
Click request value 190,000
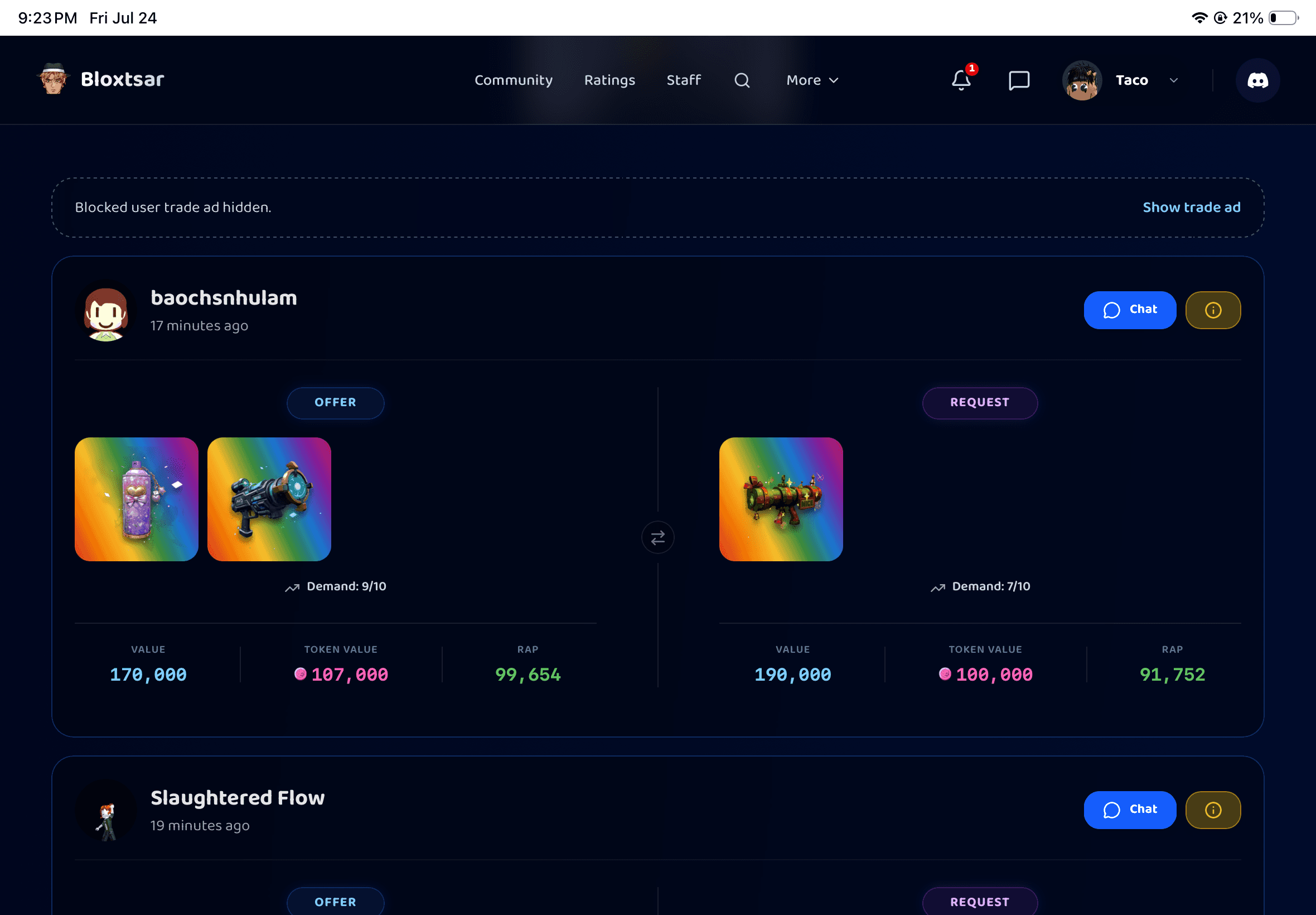pos(793,674)
